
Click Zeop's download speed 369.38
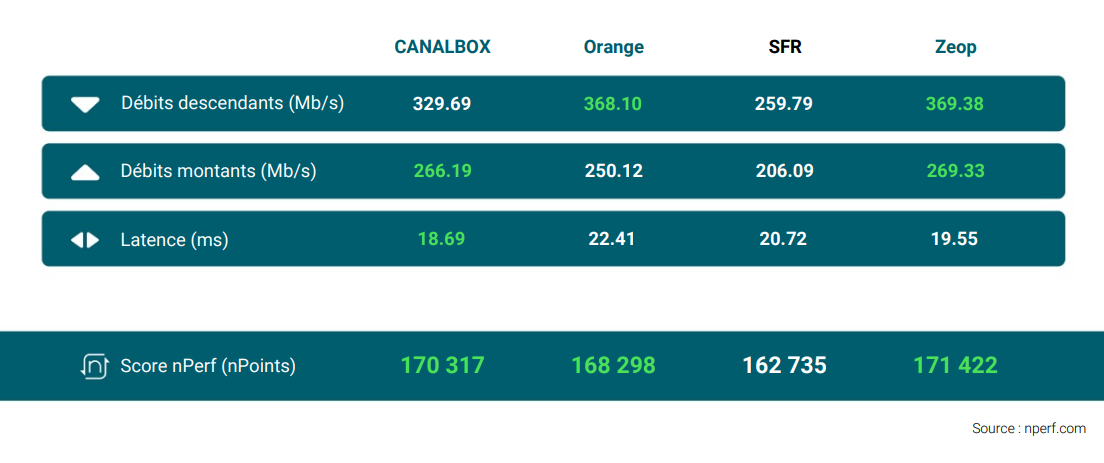(955, 104)
